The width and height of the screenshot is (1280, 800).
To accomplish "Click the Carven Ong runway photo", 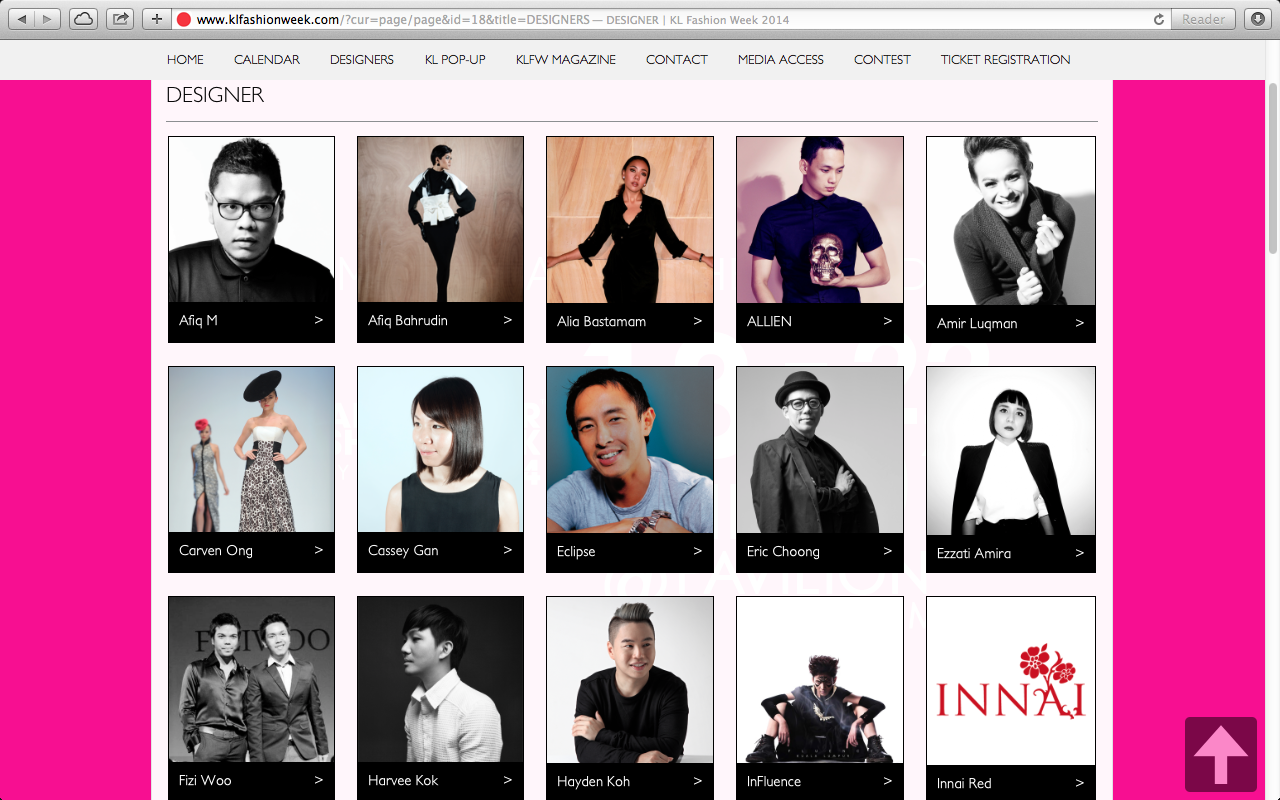I will 251,450.
